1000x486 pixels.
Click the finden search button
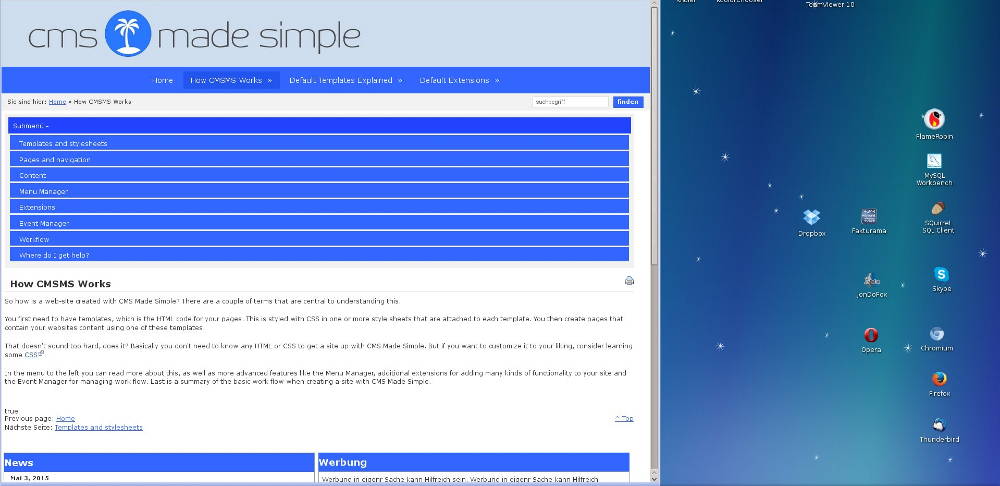pos(628,102)
